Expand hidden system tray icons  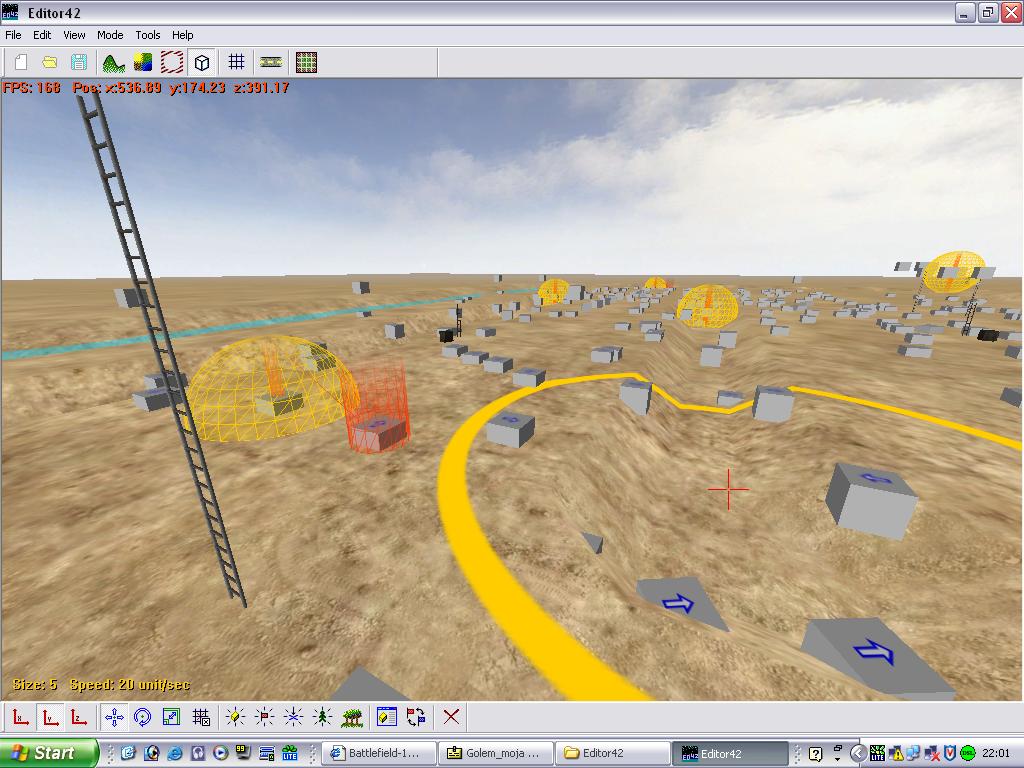858,753
